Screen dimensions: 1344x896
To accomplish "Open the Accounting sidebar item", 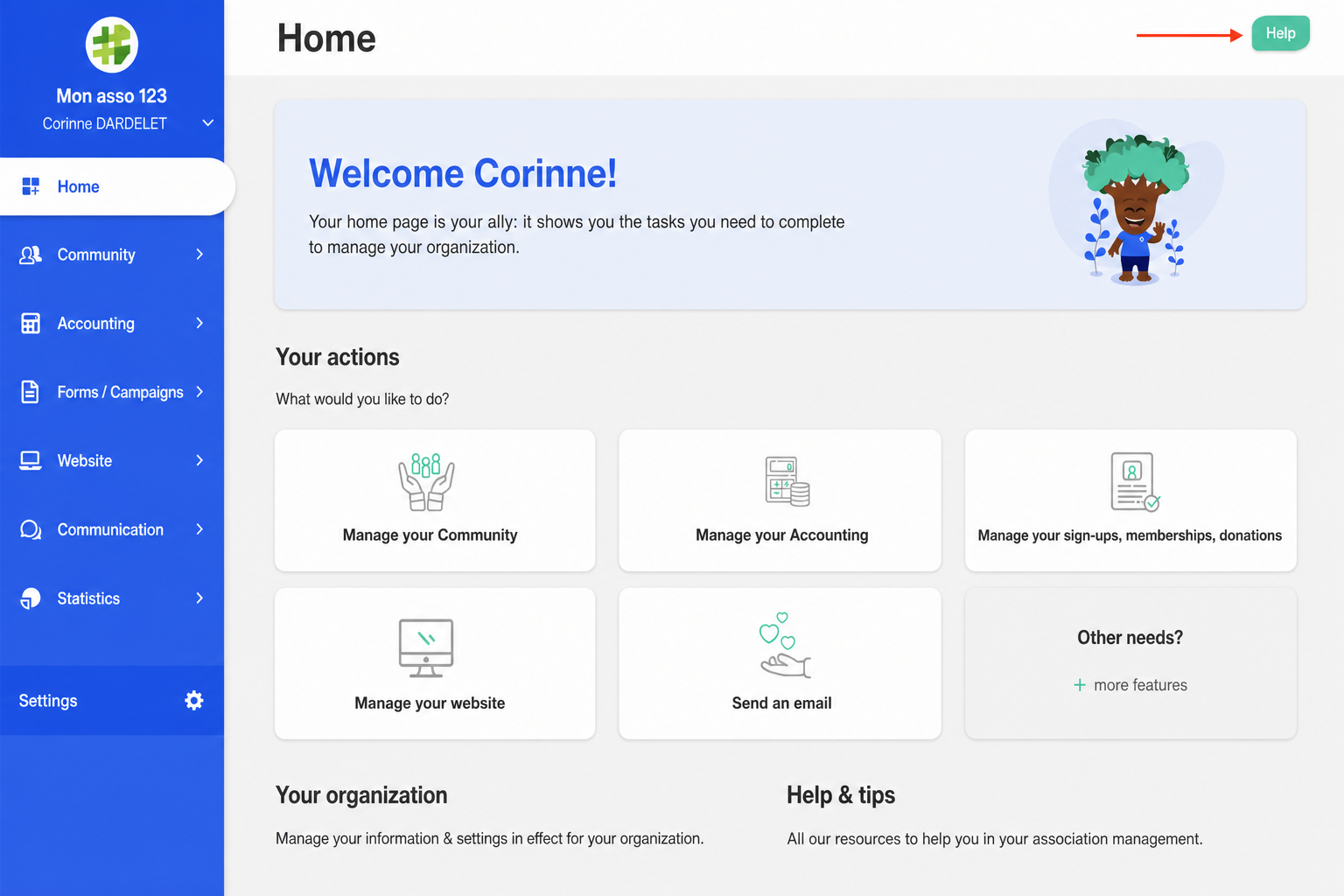I will tap(112, 323).
